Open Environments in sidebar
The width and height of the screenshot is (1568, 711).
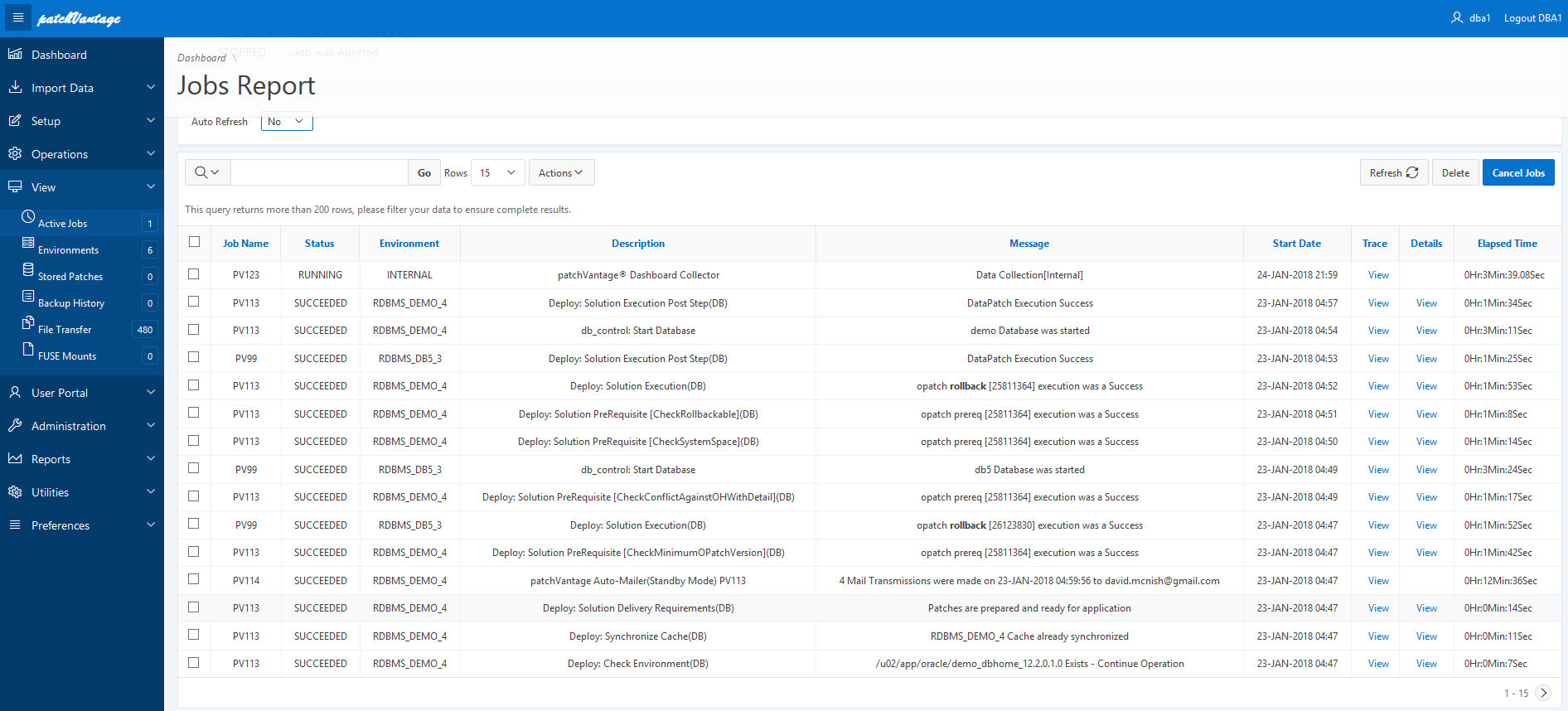(x=68, y=250)
